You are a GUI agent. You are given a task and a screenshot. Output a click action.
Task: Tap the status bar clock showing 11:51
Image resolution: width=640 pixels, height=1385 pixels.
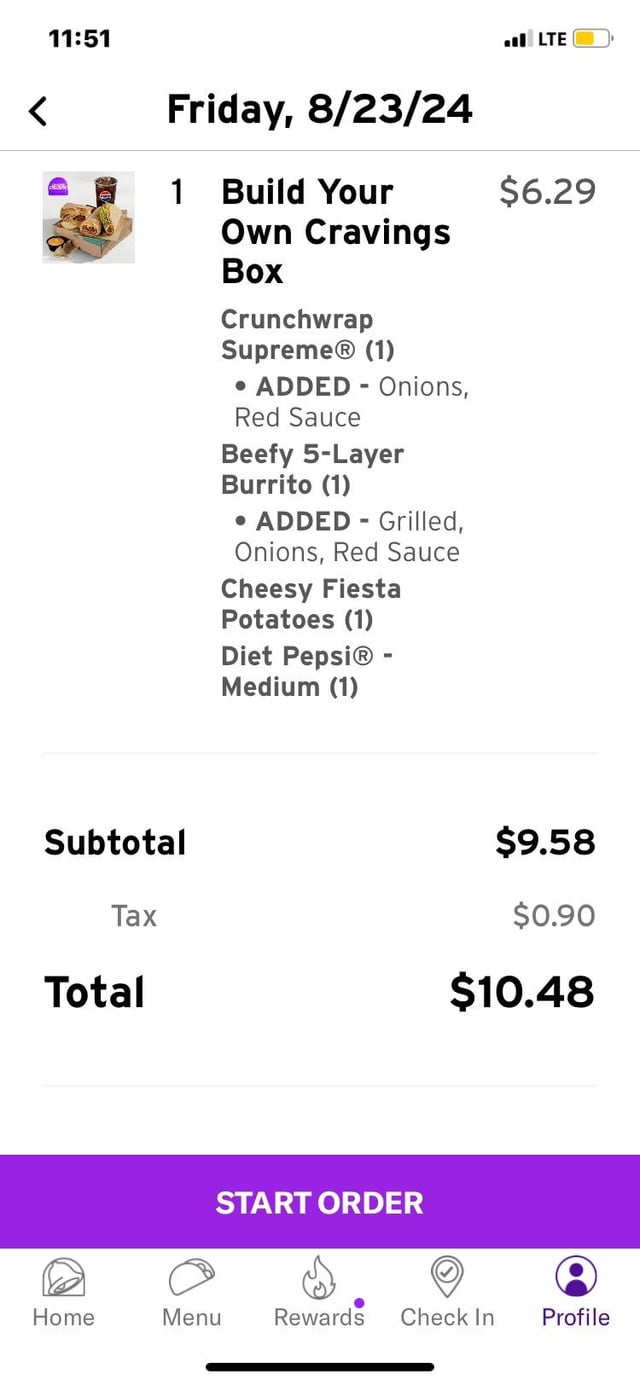80,39
